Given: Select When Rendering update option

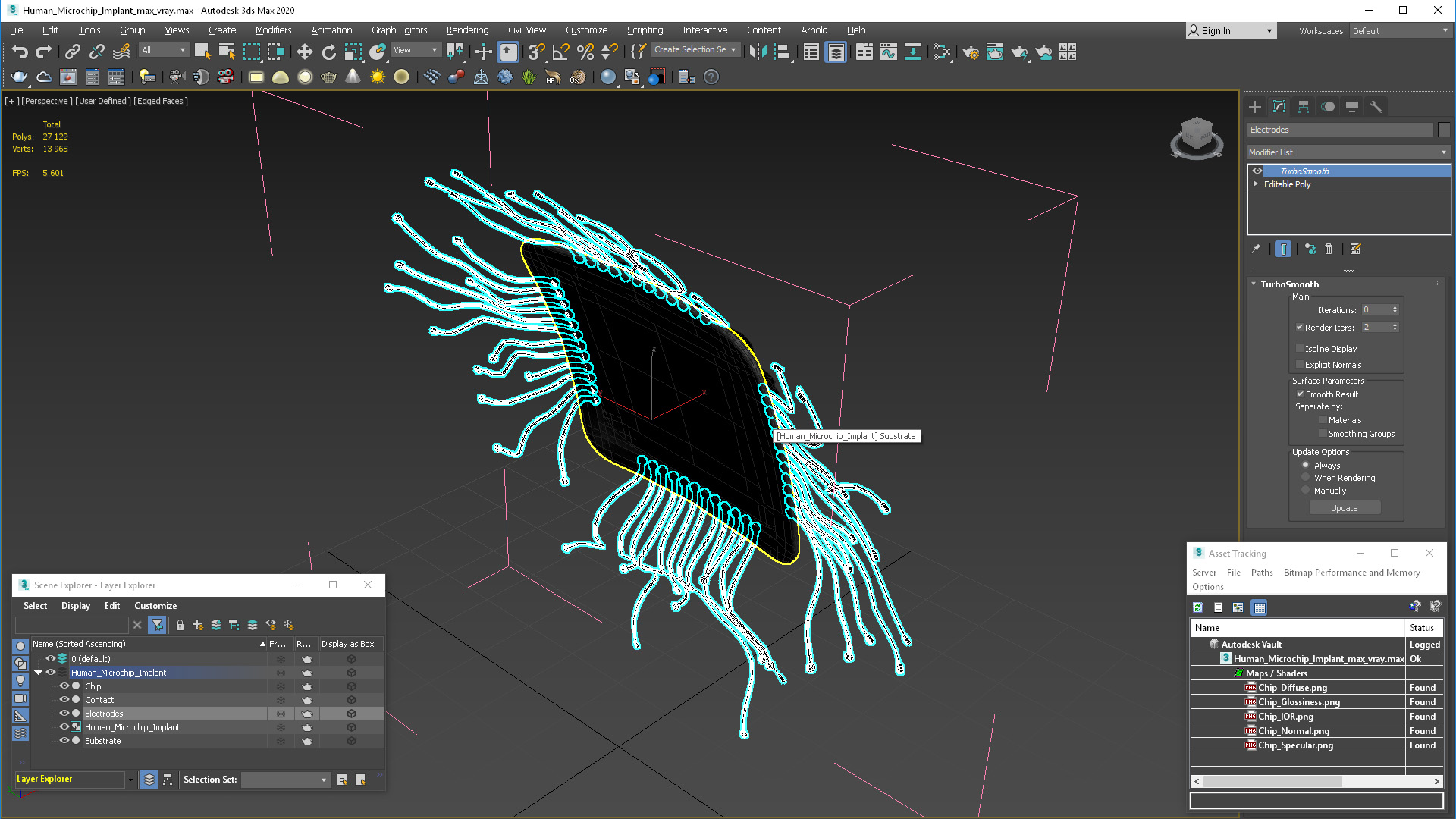Looking at the screenshot, I should (1305, 478).
